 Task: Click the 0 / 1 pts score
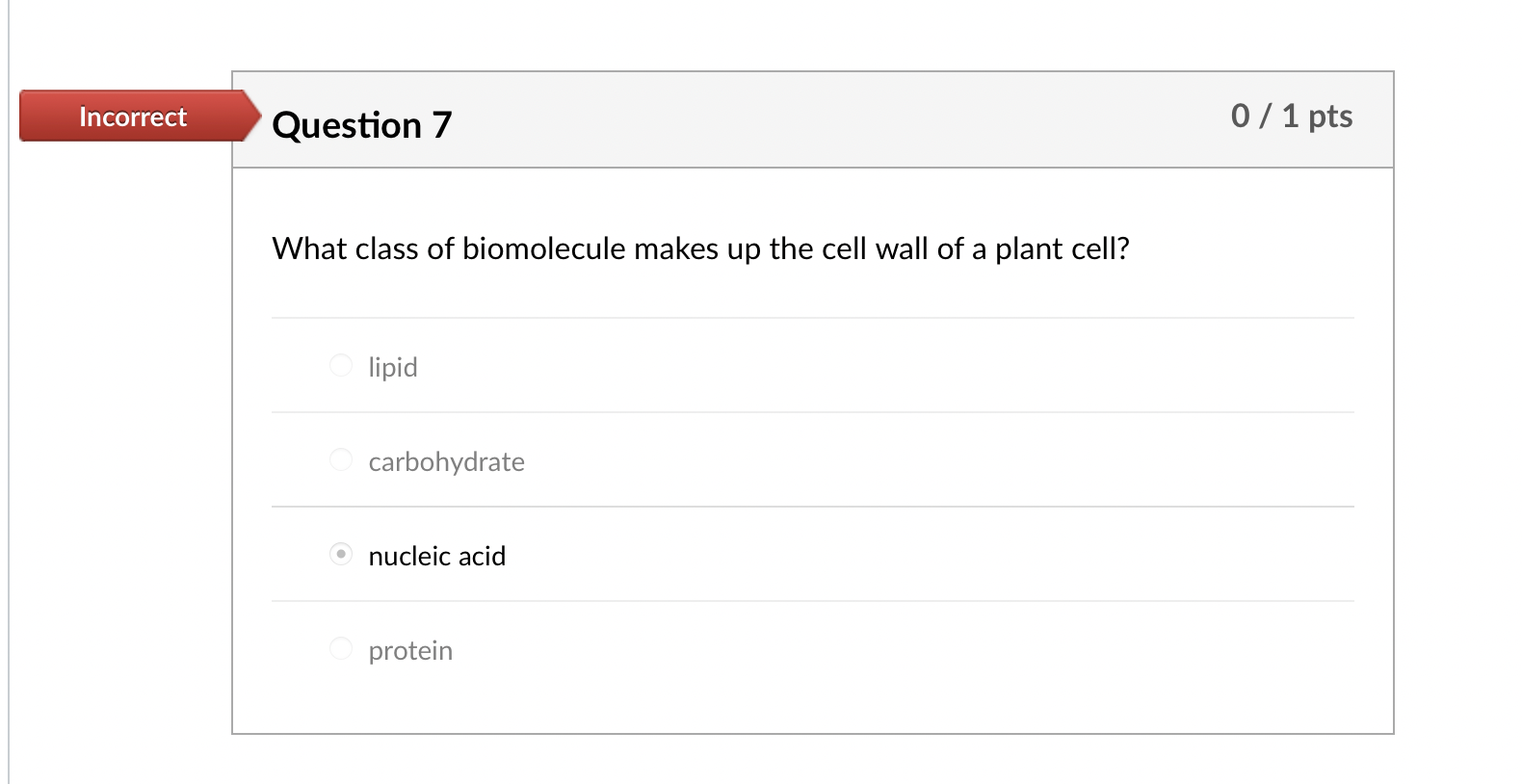coord(1292,116)
